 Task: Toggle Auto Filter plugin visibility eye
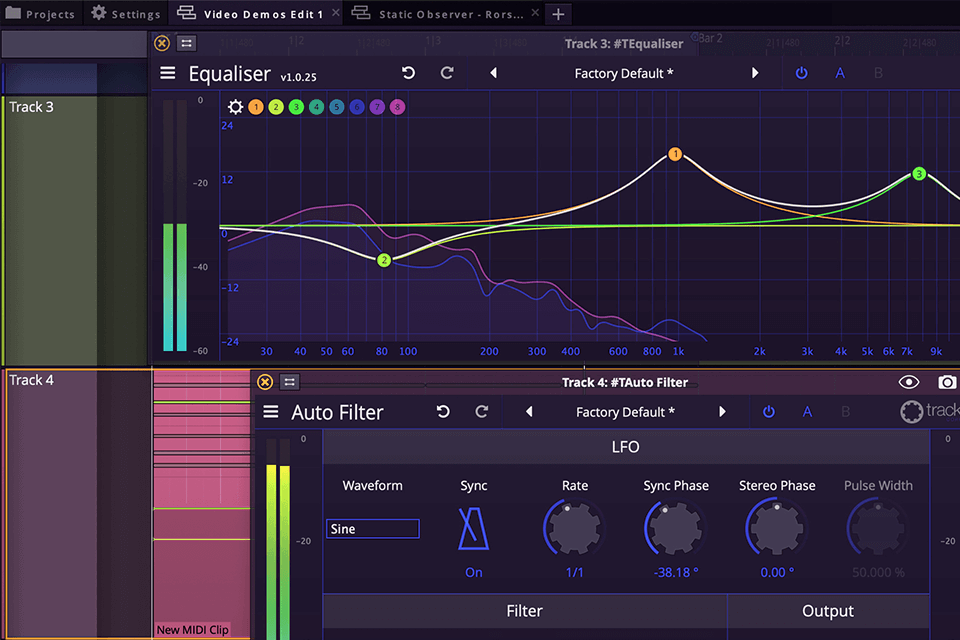coord(909,382)
